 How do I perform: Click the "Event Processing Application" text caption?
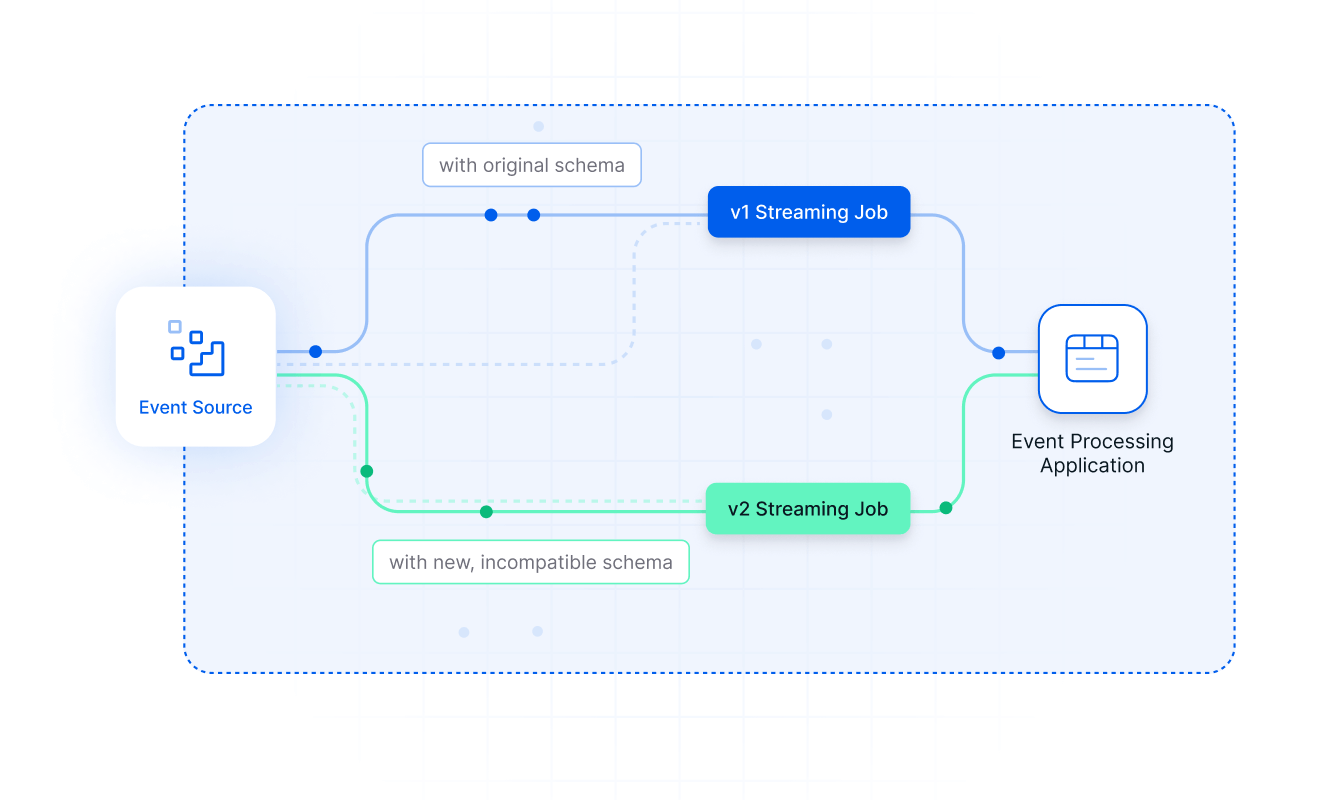pyautogui.click(x=1092, y=453)
